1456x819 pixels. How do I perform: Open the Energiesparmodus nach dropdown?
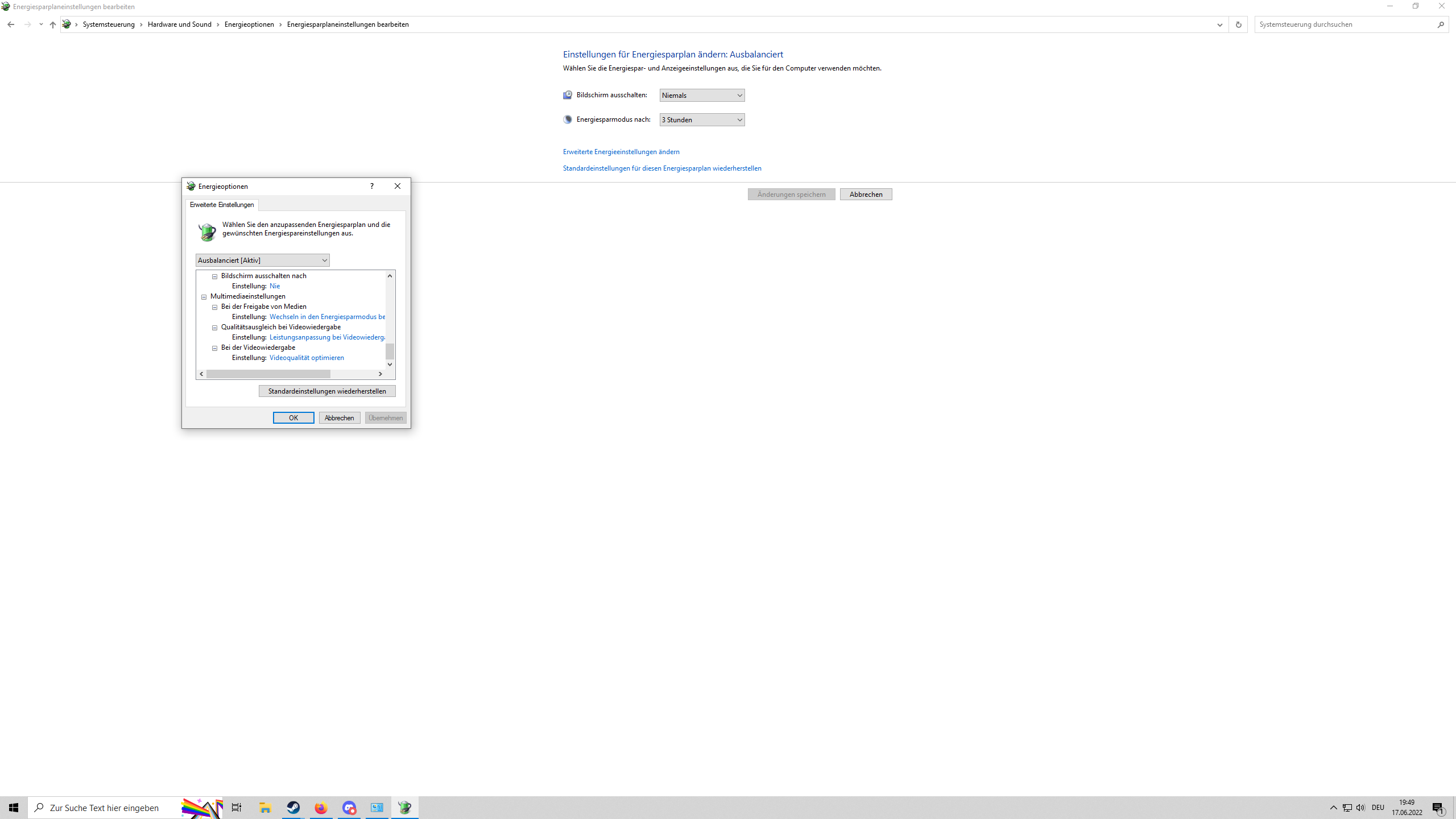pos(702,120)
